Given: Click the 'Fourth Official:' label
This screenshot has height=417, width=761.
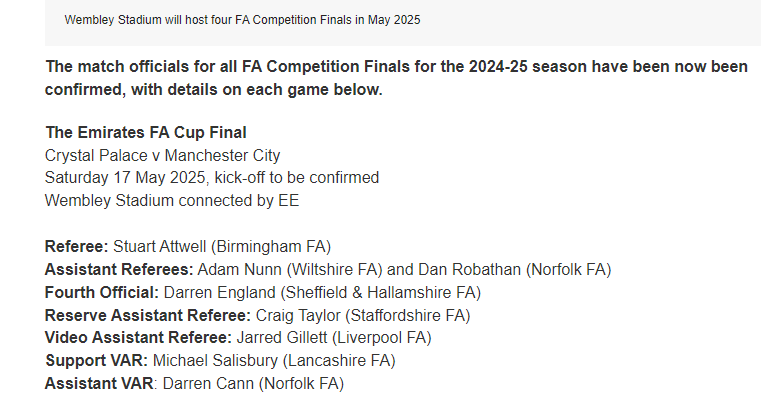Looking at the screenshot, I should [x=102, y=292].
